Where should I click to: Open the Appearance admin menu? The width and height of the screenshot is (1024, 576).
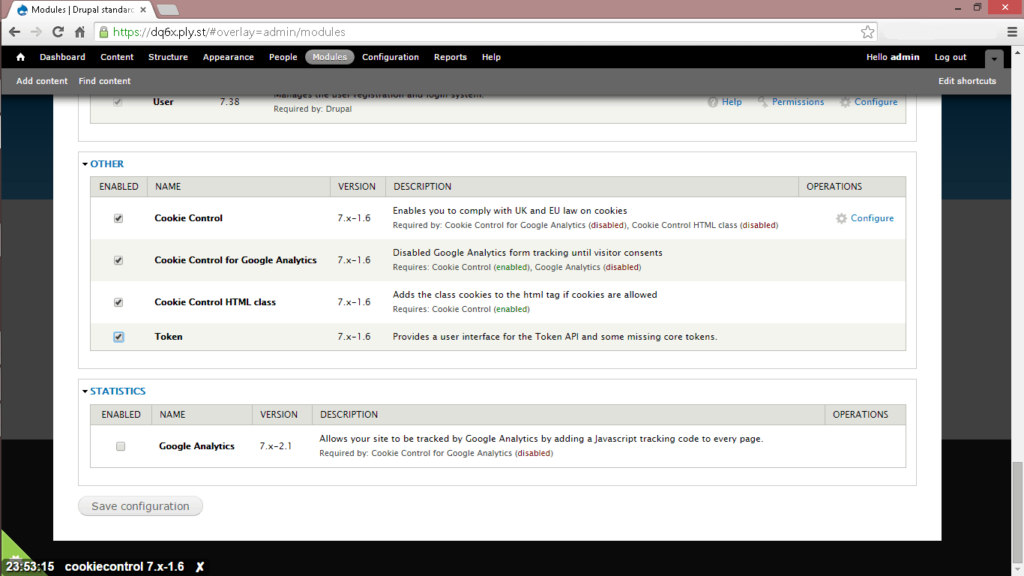coord(228,57)
